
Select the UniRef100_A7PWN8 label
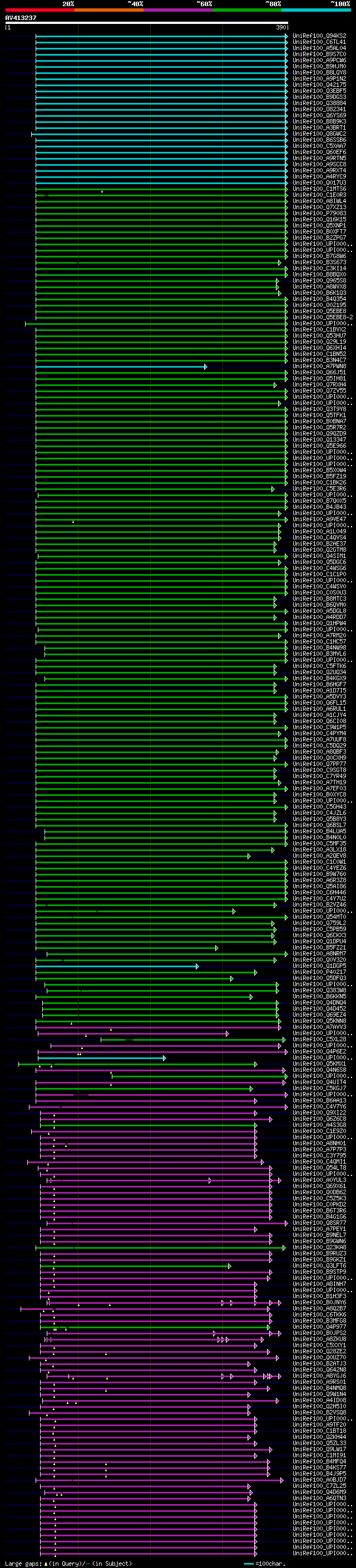(x=319, y=367)
